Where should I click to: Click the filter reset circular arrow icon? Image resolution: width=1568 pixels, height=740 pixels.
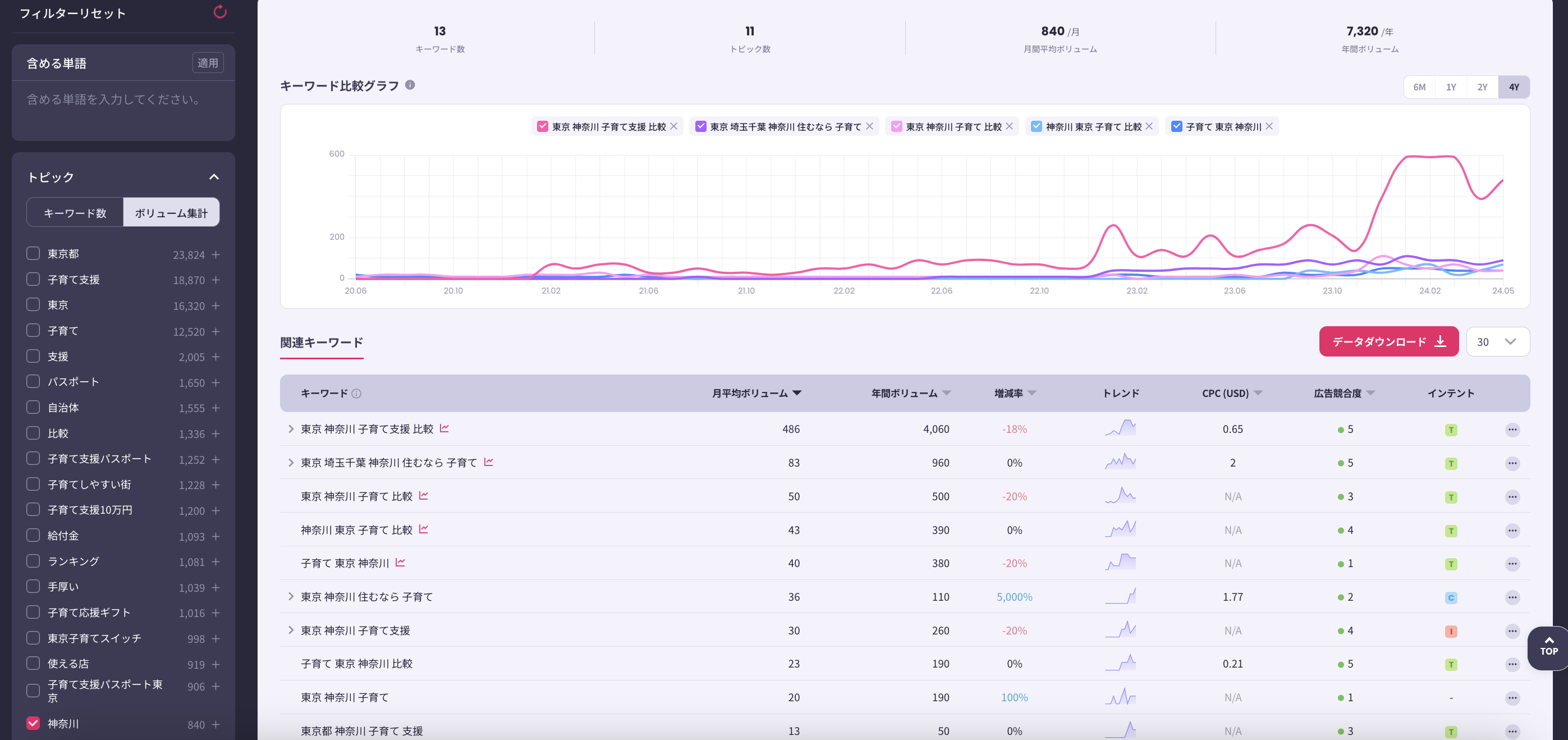click(220, 12)
